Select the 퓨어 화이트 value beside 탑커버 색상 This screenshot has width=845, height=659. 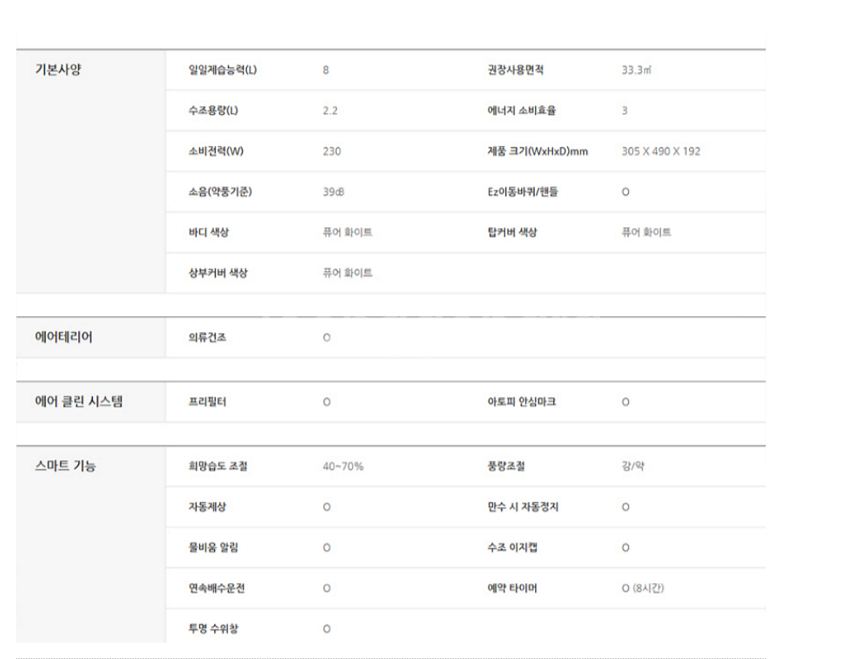[646, 232]
